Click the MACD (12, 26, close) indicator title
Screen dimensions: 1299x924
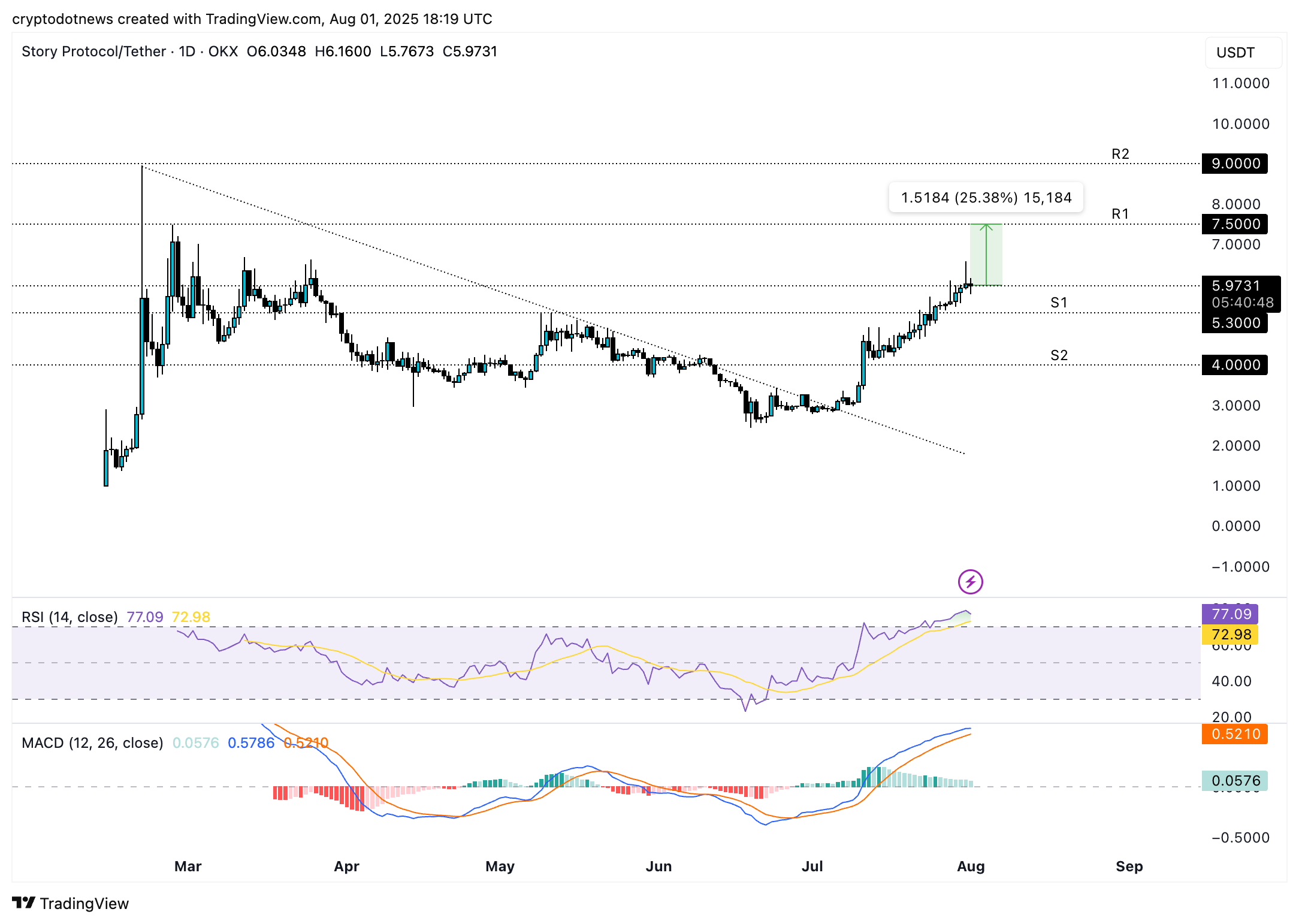click(x=92, y=742)
